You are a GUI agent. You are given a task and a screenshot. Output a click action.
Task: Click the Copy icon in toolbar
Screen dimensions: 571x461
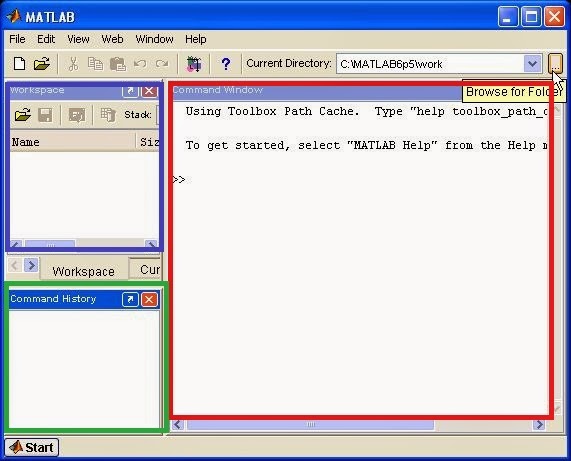95,64
